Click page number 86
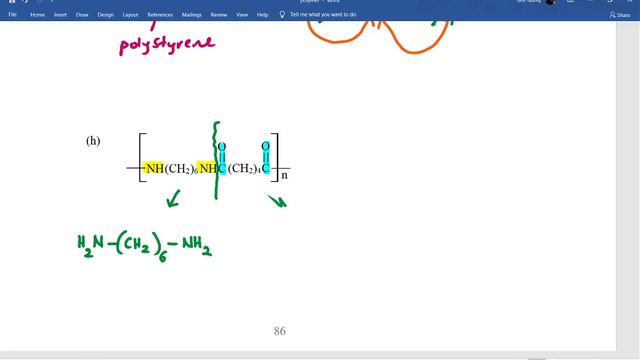Image resolution: width=640 pixels, height=360 pixels. click(x=280, y=331)
